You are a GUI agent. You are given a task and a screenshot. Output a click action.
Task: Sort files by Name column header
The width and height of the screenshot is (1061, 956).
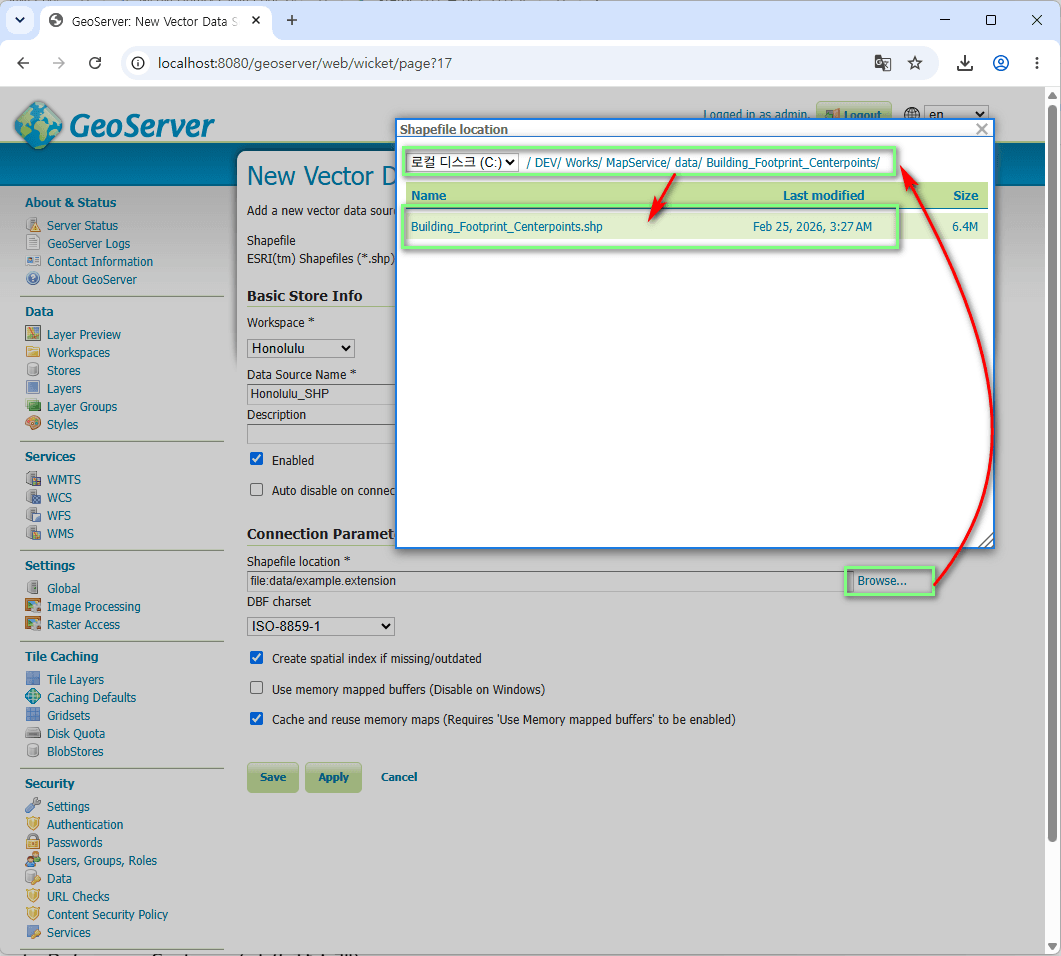[x=428, y=196]
